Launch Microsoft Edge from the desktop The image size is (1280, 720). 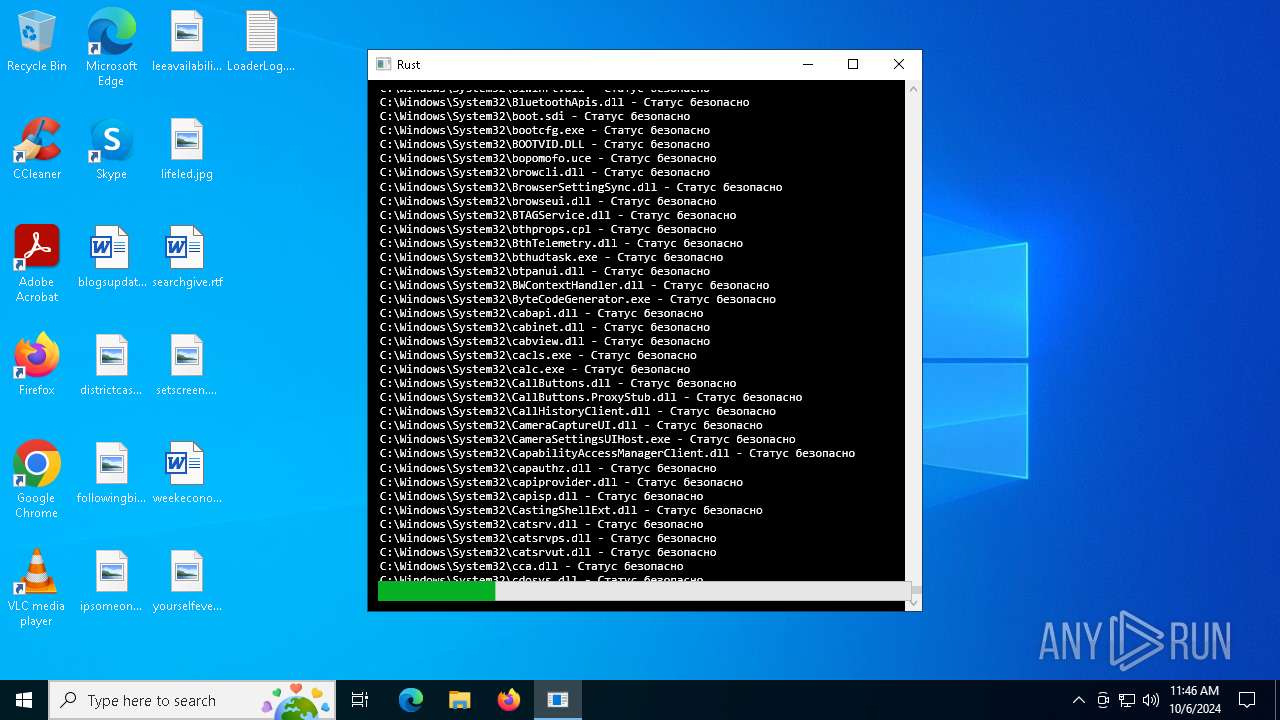click(x=111, y=48)
